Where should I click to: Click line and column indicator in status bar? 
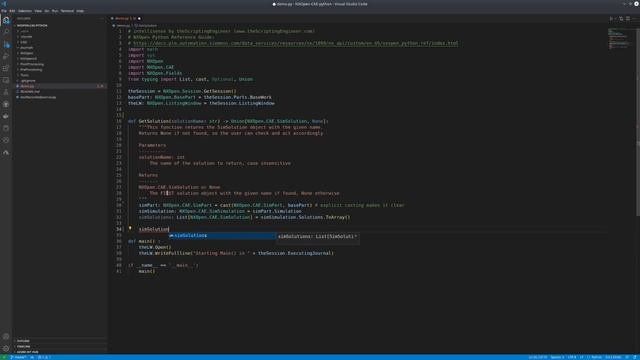pos(538,357)
